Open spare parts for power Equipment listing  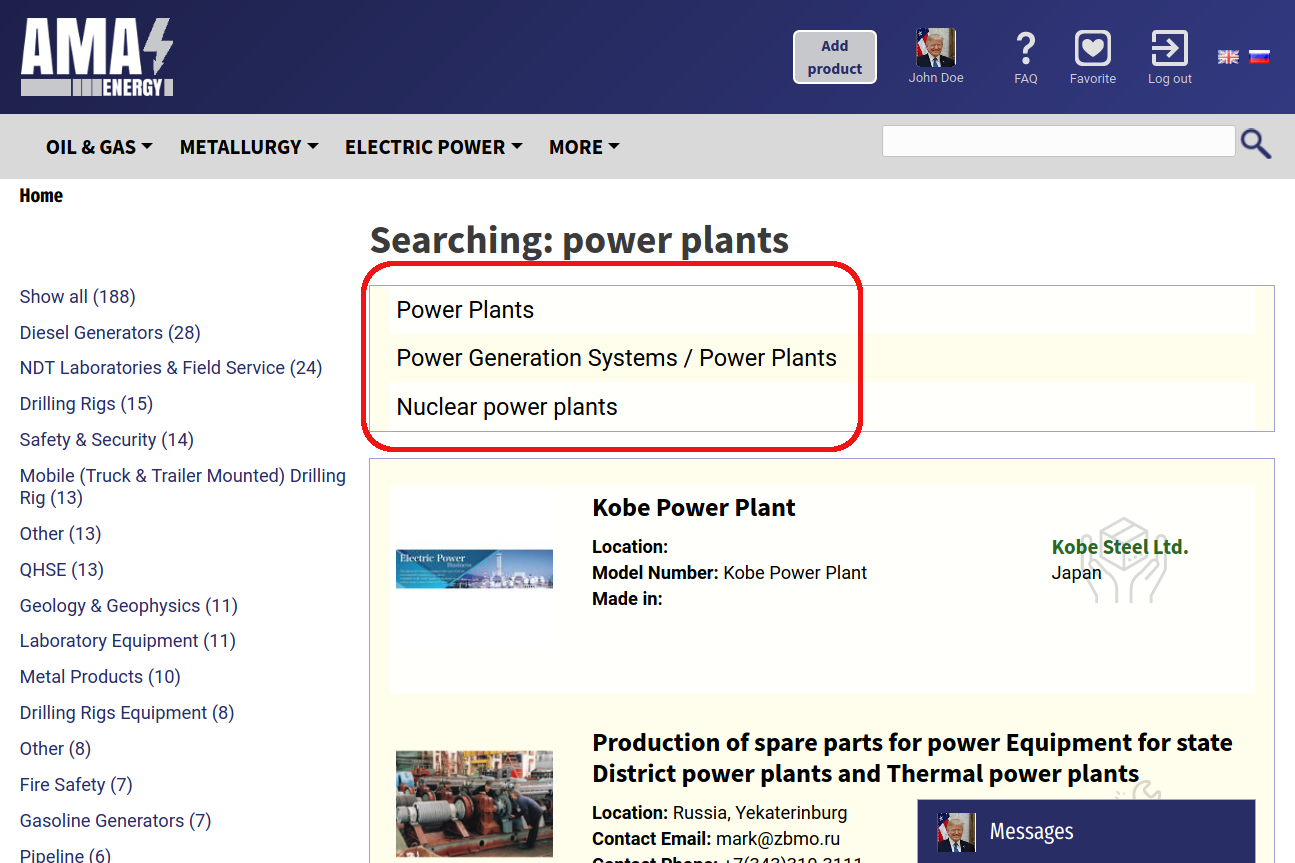tap(912, 758)
